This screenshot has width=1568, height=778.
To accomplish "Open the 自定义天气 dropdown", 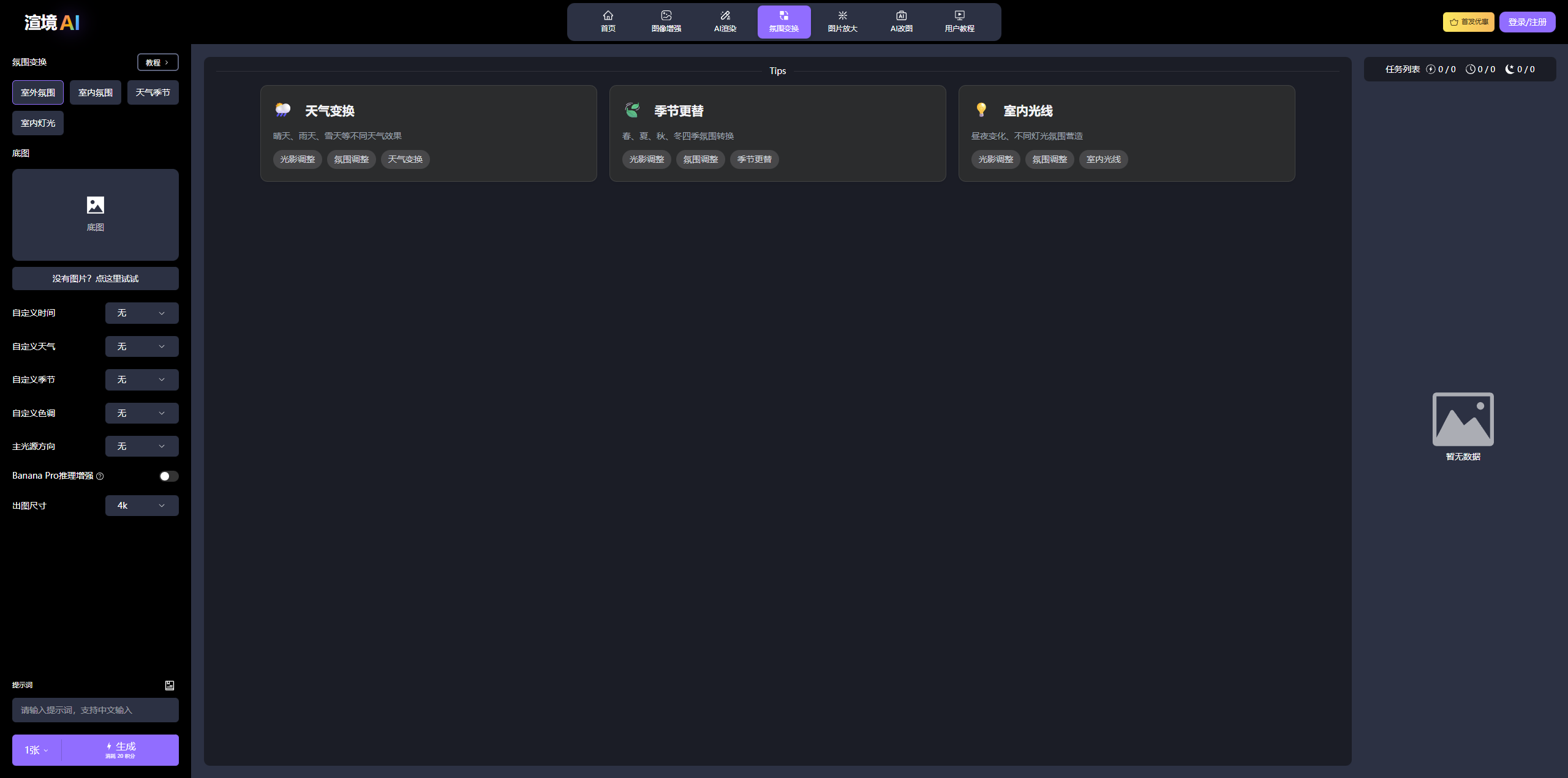I will [x=141, y=346].
